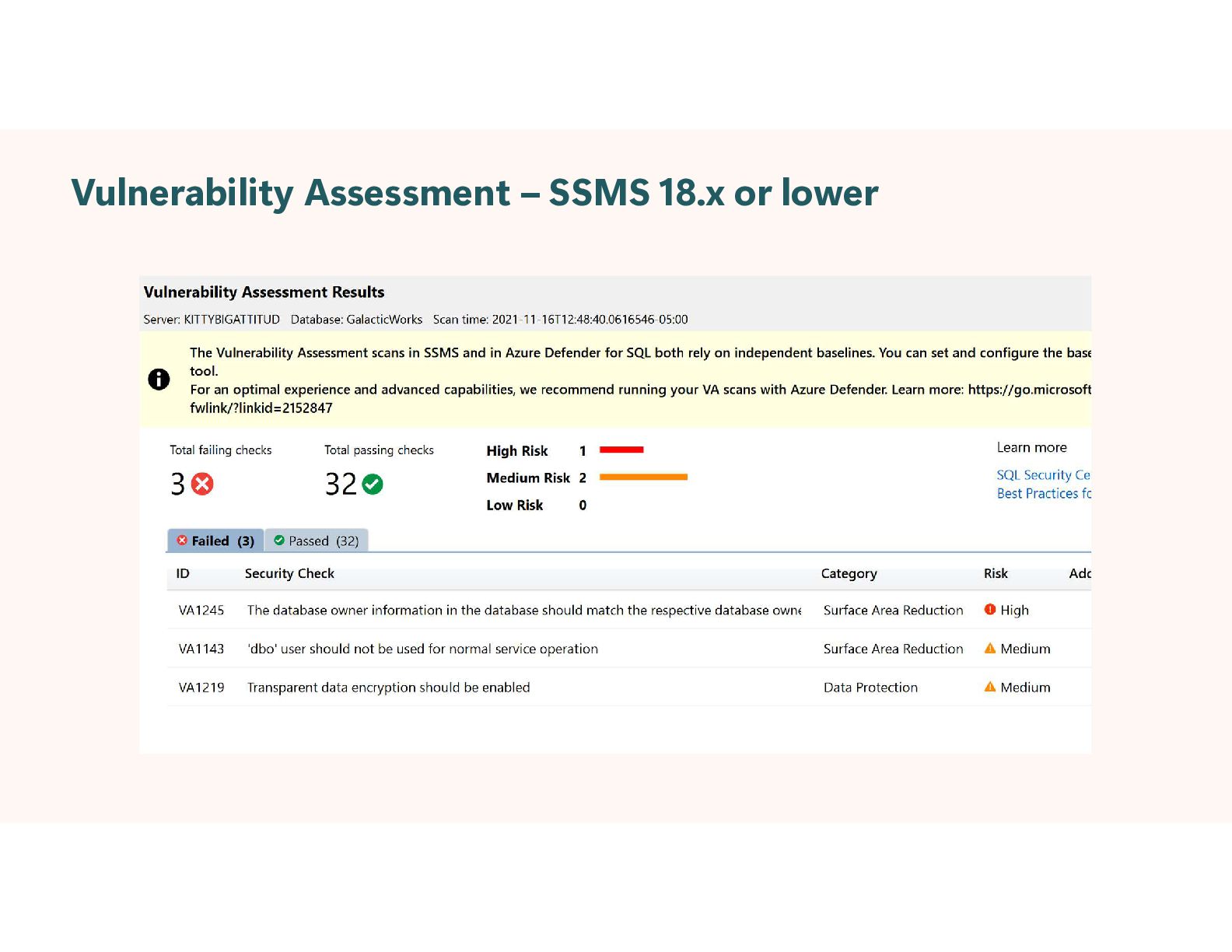The image size is (1232, 952).
Task: Select the VA1245 database owner row
Action: (629, 610)
